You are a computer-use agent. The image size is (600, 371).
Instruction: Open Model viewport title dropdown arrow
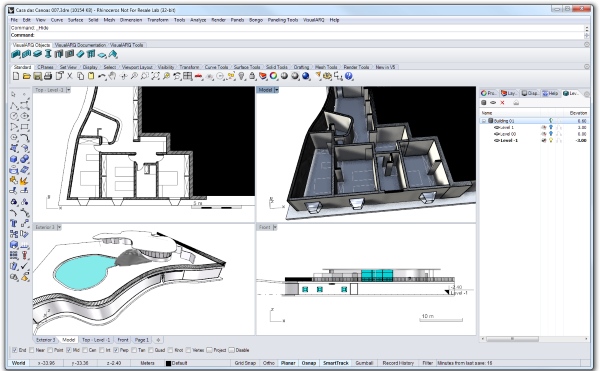click(276, 90)
